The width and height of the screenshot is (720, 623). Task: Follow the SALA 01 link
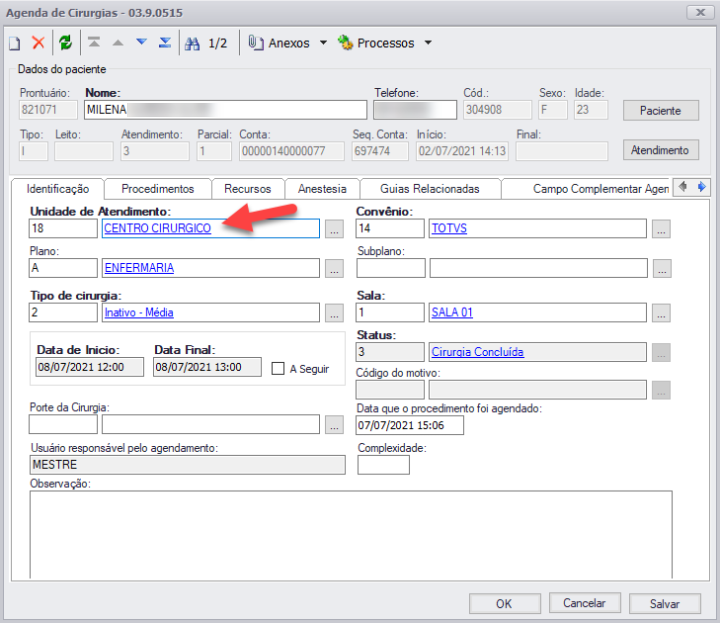[452, 312]
